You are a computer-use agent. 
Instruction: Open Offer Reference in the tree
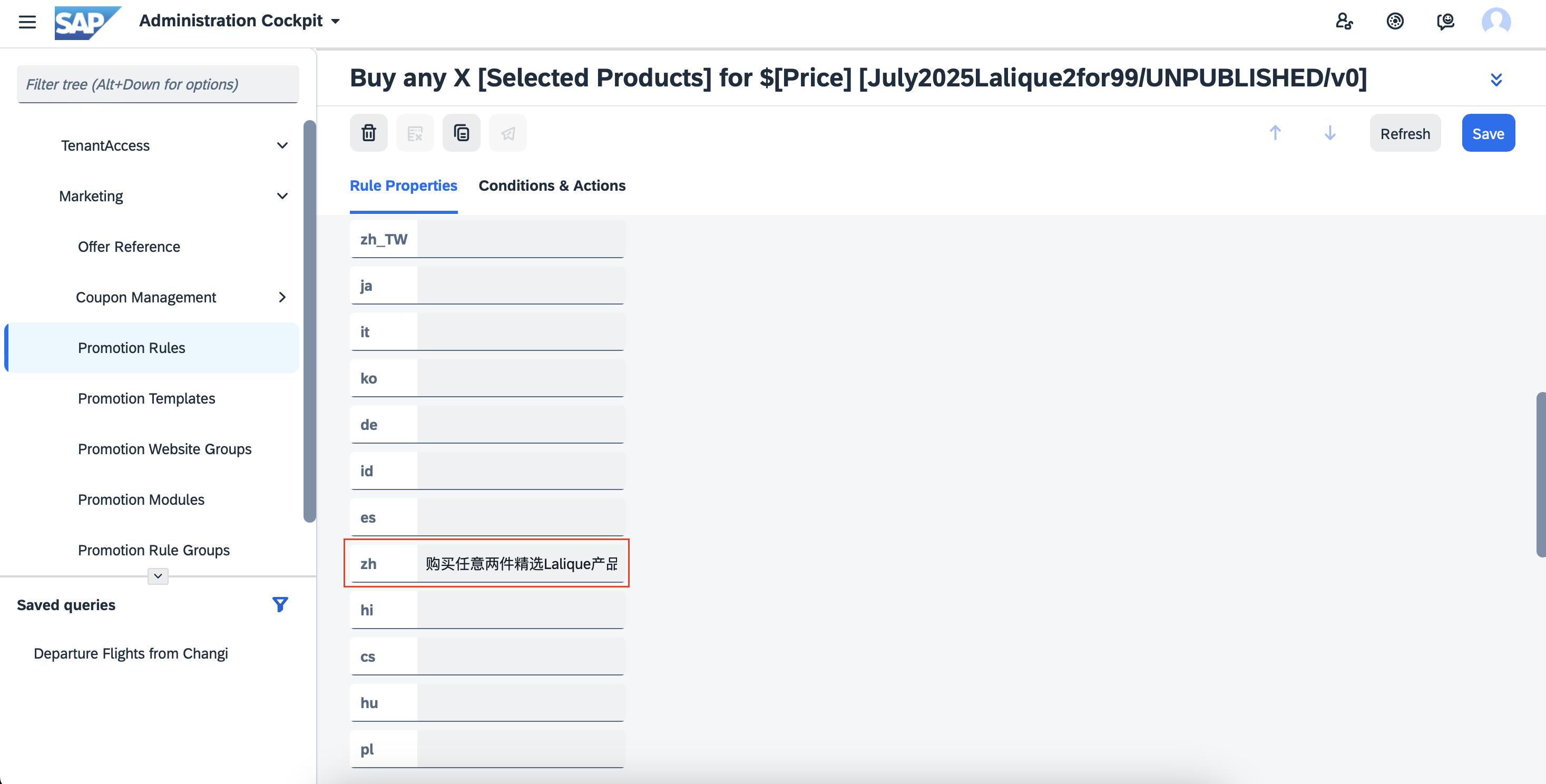pos(129,246)
